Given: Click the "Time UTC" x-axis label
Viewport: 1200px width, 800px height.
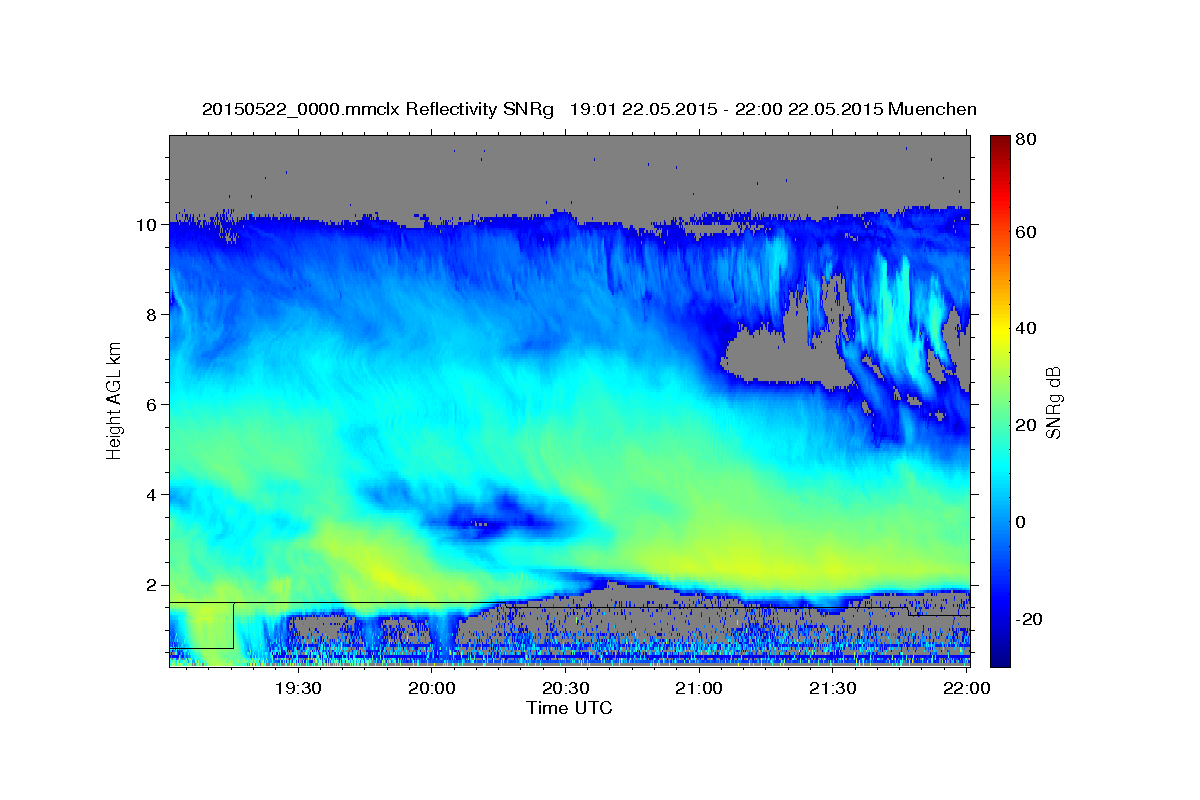Looking at the screenshot, I should 569,708.
